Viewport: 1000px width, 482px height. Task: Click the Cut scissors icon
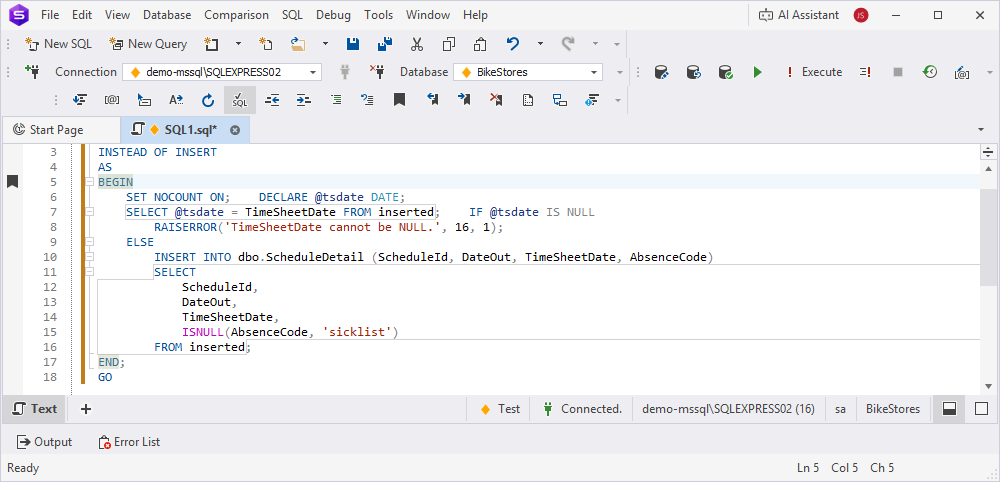(417, 44)
